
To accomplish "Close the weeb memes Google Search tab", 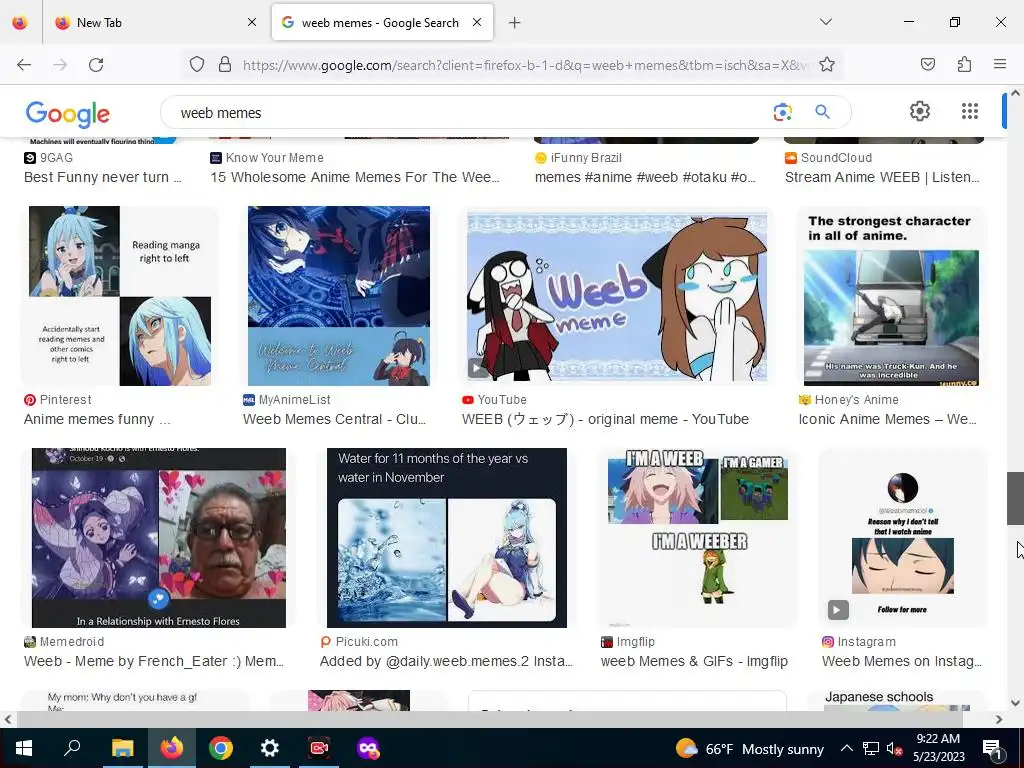I will 477,22.
